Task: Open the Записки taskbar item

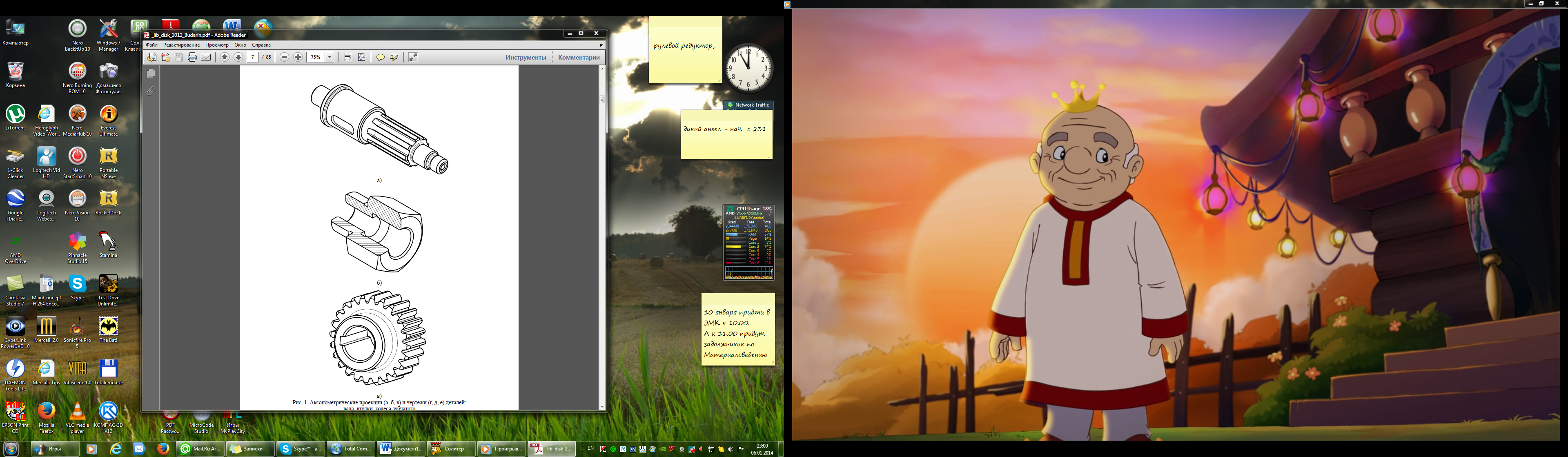Action: coord(250,449)
